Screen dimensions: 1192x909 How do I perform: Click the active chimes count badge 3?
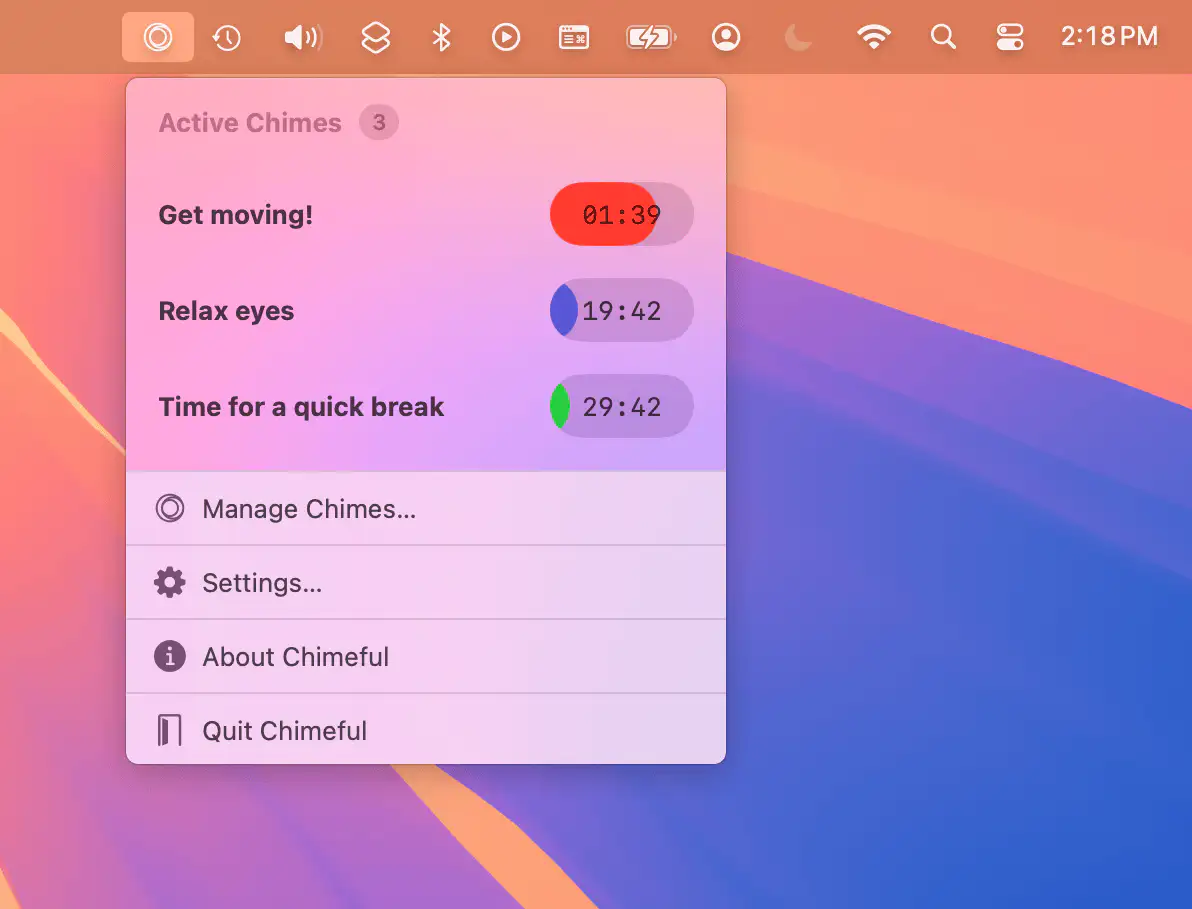coord(379,122)
